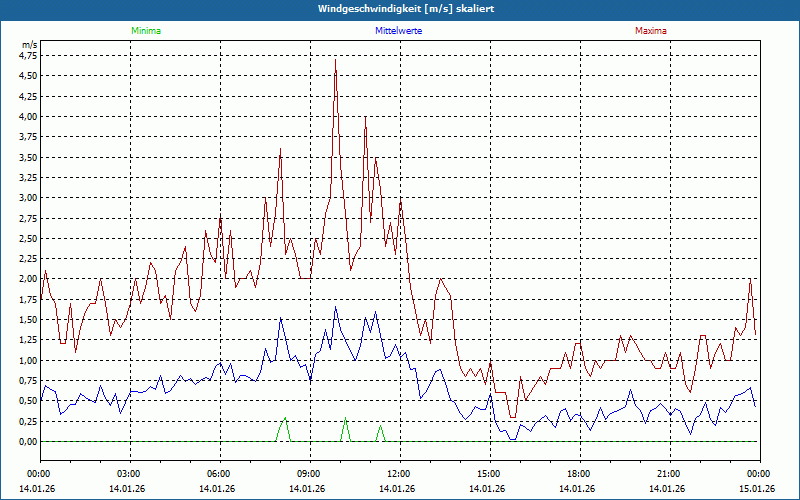This screenshot has width=800, height=500.
Task: Click the 1,25 y-axis value
Action: pyautogui.click(x=29, y=340)
